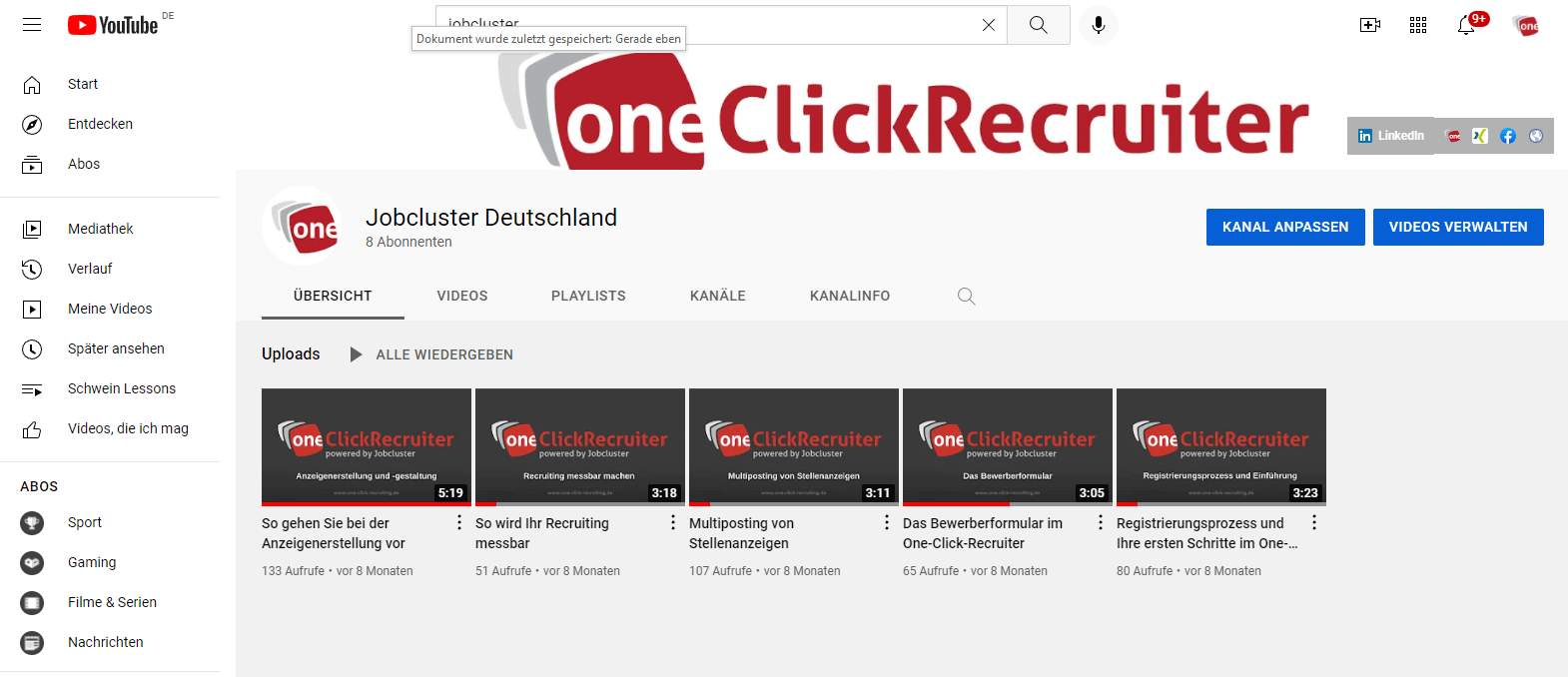The height and width of the screenshot is (677, 1568).
Task: Click the YouTube logo
Action: point(113,25)
